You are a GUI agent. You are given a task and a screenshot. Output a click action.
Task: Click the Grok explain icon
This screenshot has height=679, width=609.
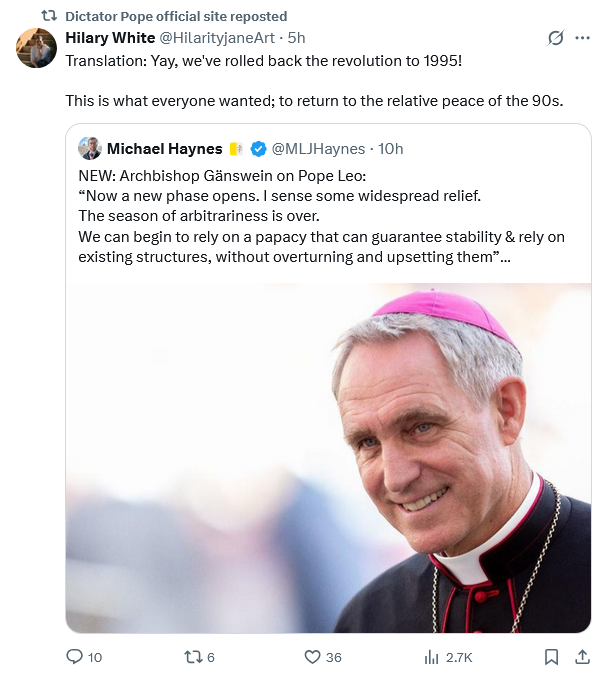click(556, 38)
